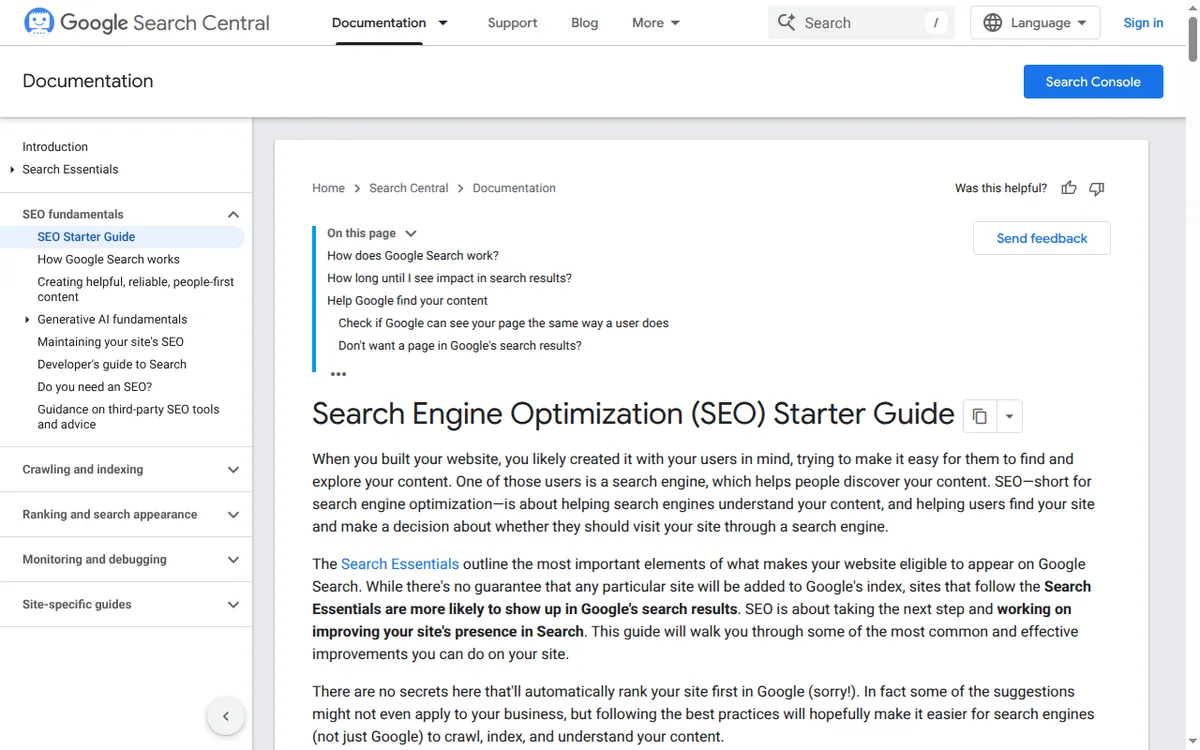Select SEO Starter Guide in sidebar
The height and width of the screenshot is (750, 1200).
(x=86, y=237)
